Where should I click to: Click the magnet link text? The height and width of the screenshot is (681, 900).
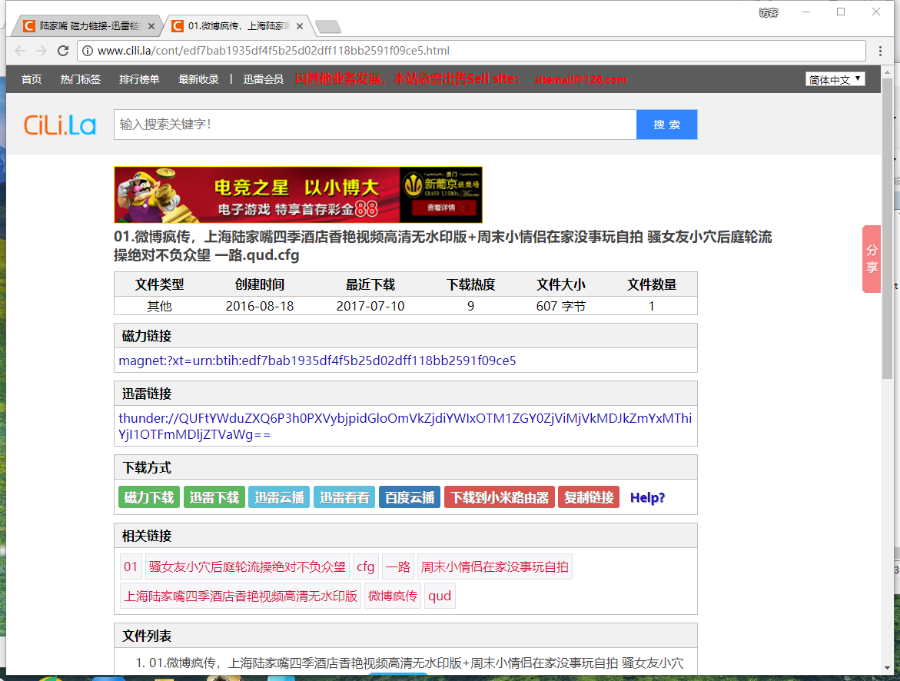pos(317,361)
